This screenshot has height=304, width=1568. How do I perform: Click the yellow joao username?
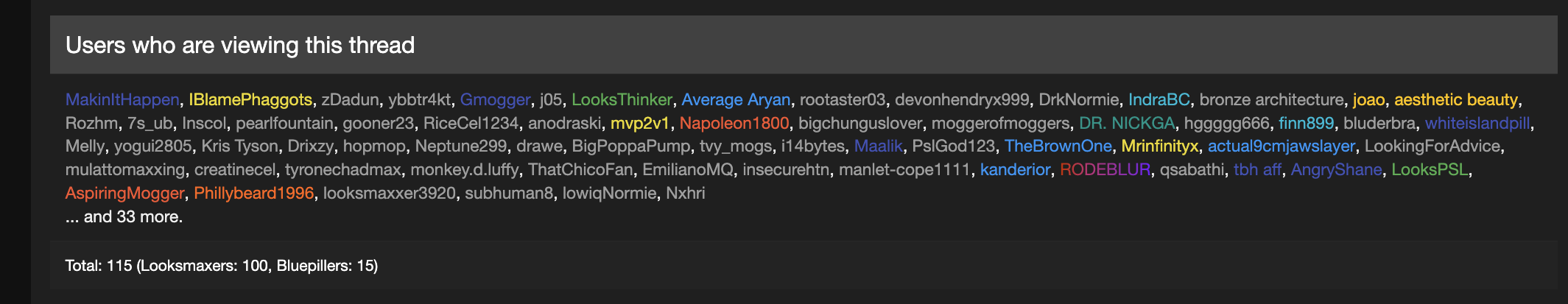[1368, 99]
